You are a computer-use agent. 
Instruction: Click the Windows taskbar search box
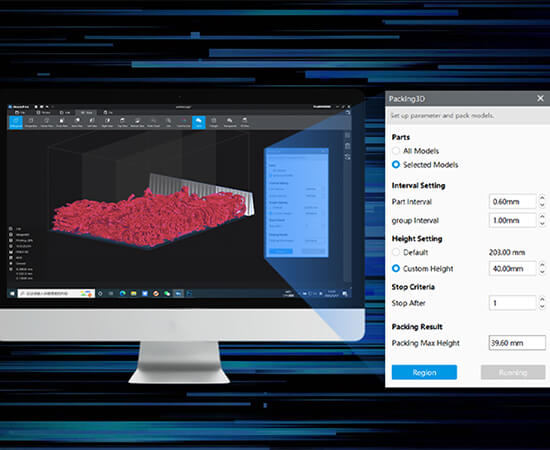(56, 293)
